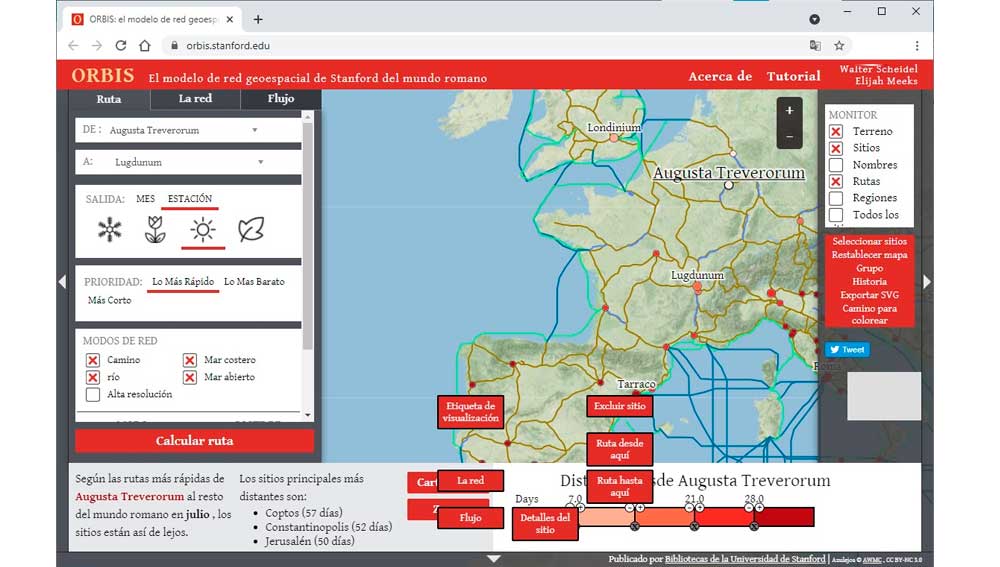Switch to the La red tab
This screenshot has width=1000, height=567.
coord(195,99)
